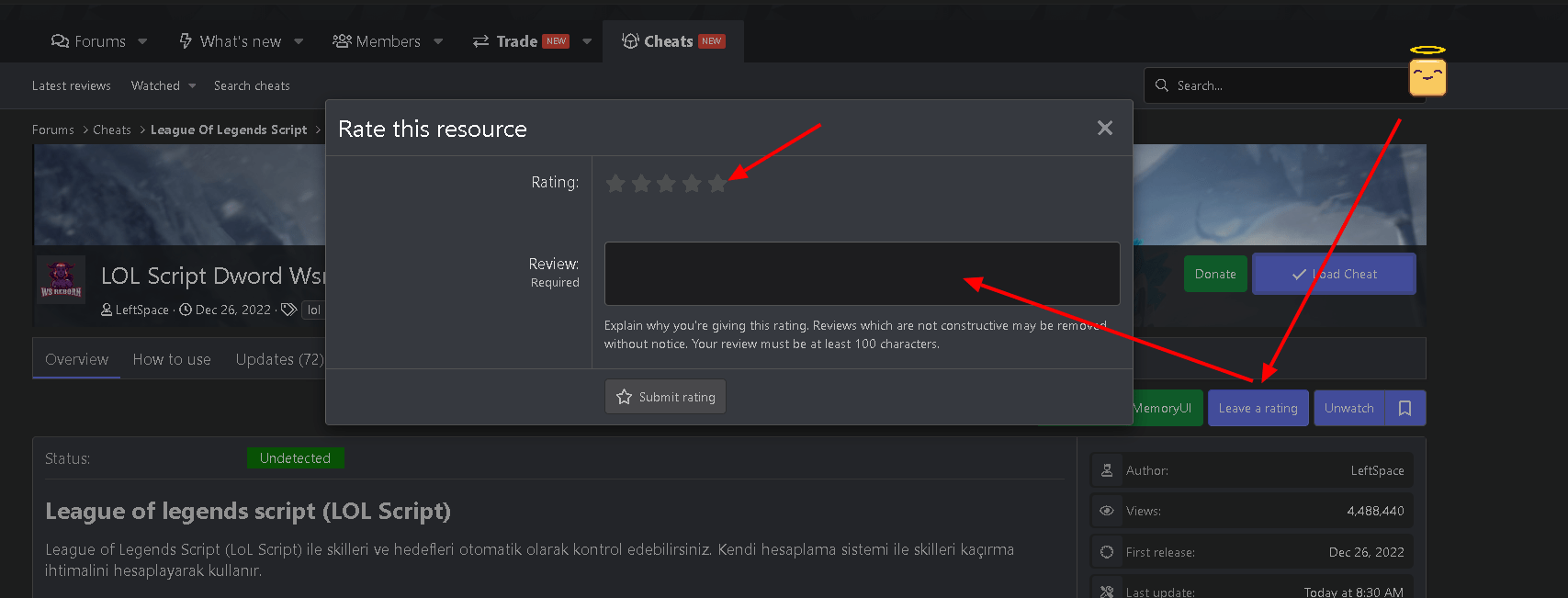Screen dimensions: 1568x598
Task: Open What's new section
Action: click(x=230, y=41)
